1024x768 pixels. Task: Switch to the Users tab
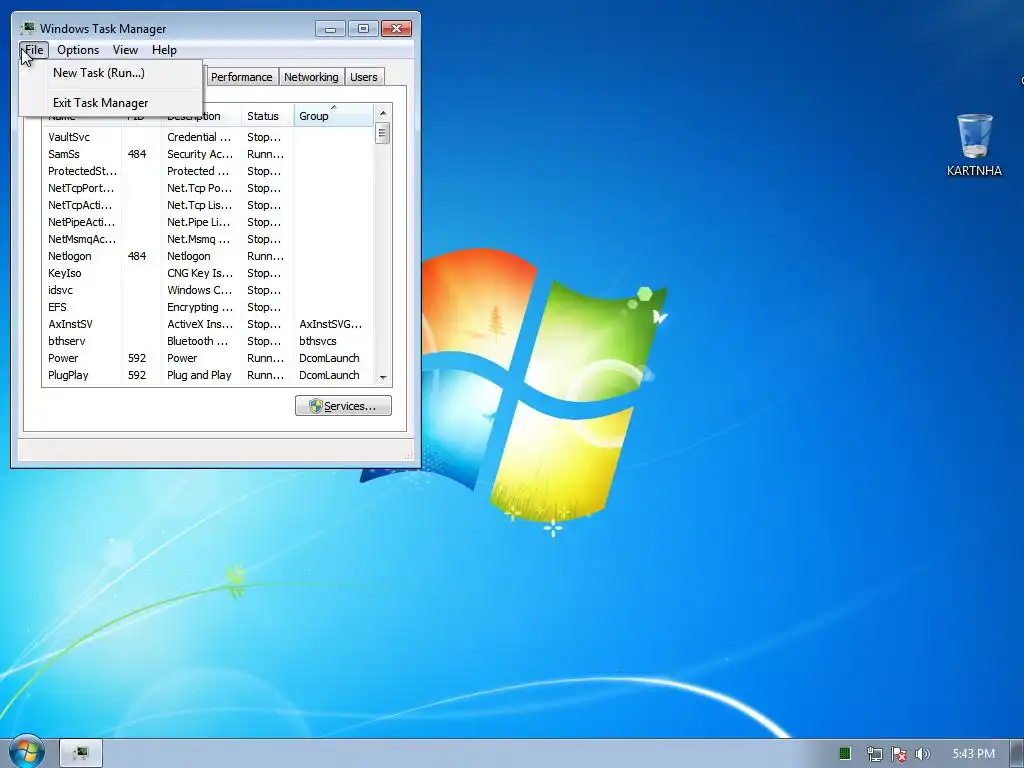363,77
